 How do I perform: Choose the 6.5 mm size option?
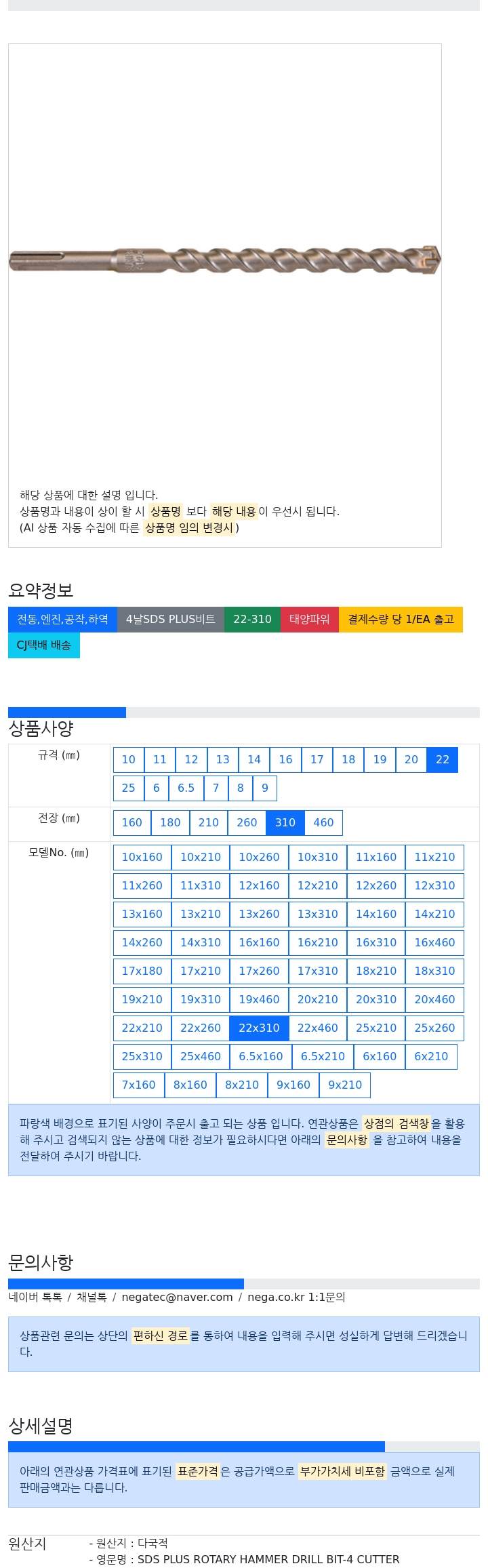click(186, 788)
